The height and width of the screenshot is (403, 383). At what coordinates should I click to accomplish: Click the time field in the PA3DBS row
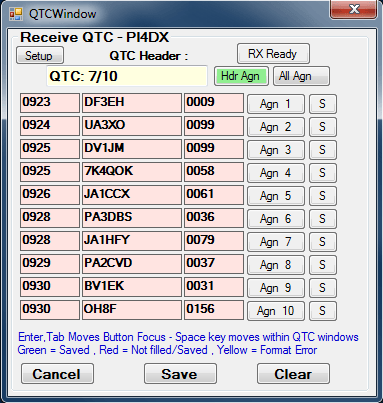tap(50, 218)
